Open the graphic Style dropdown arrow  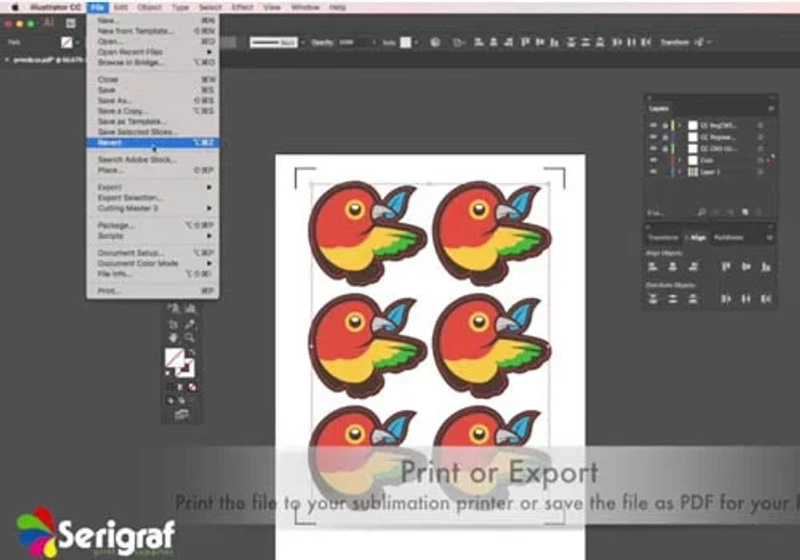(416, 42)
